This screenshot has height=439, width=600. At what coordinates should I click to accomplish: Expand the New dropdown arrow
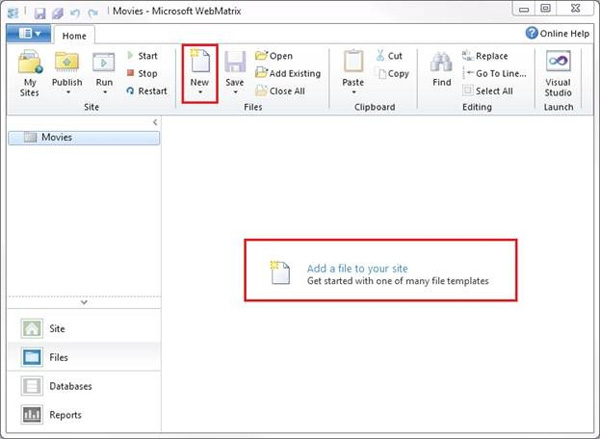tap(200, 92)
